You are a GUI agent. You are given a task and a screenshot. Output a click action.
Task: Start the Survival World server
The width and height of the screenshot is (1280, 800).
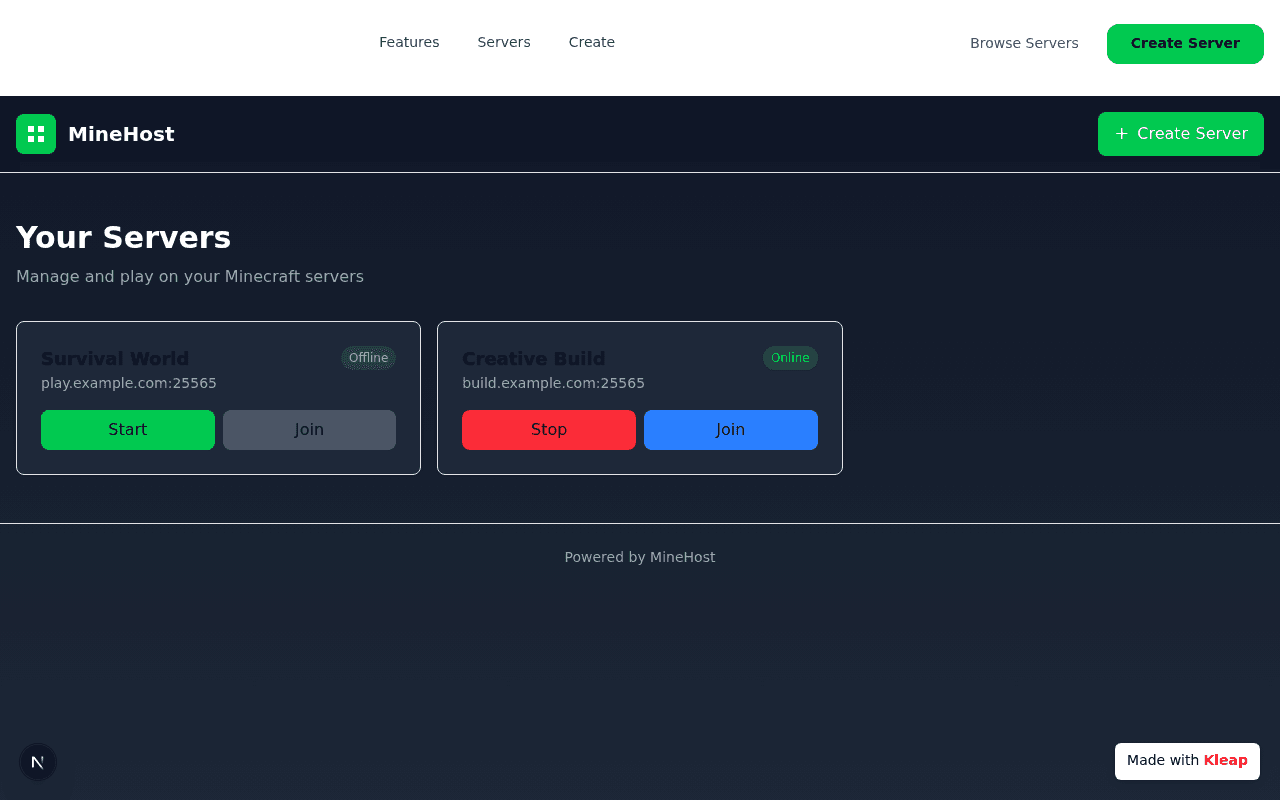(x=128, y=430)
